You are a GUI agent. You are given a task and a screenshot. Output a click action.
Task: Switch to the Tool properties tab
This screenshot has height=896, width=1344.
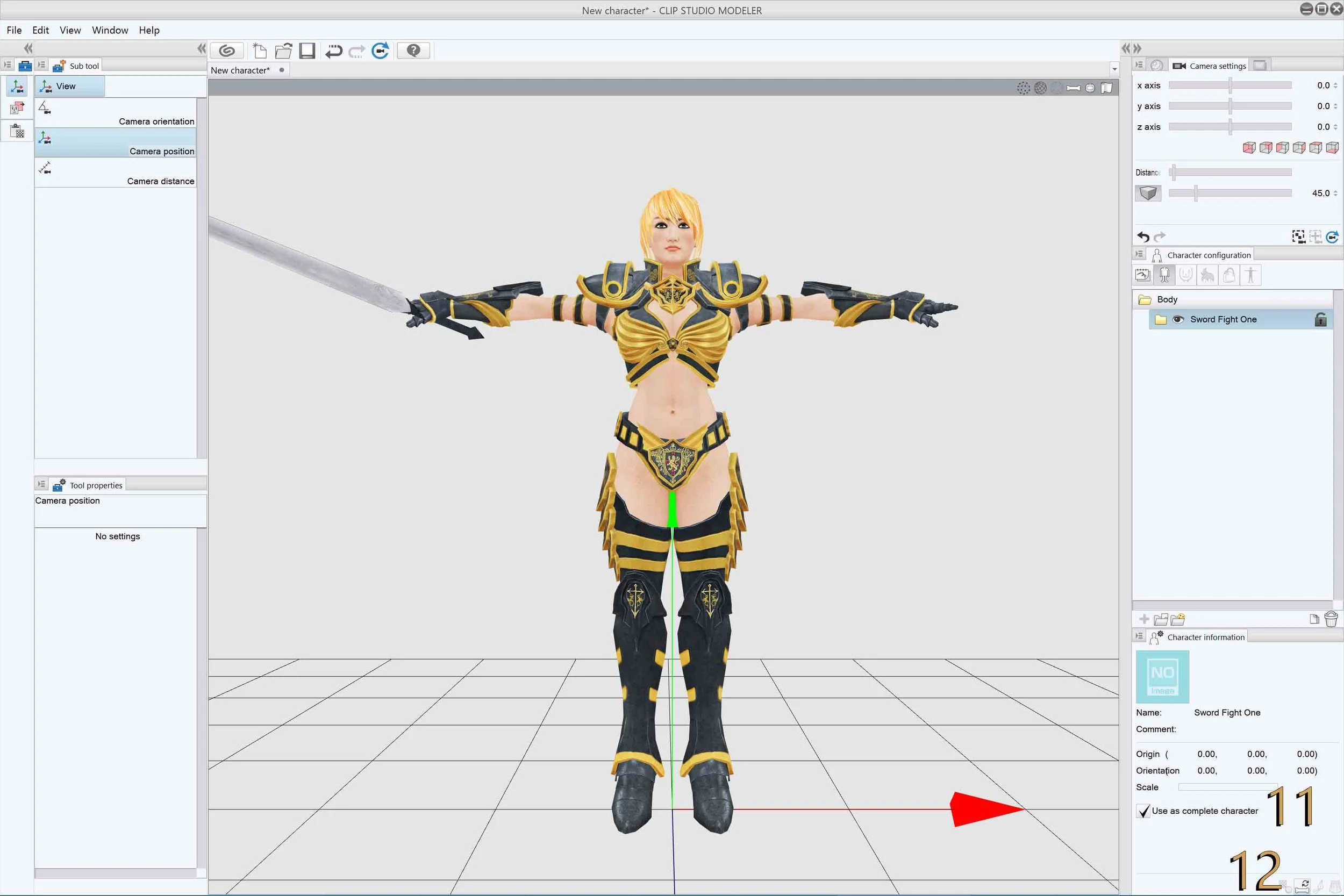click(x=88, y=485)
